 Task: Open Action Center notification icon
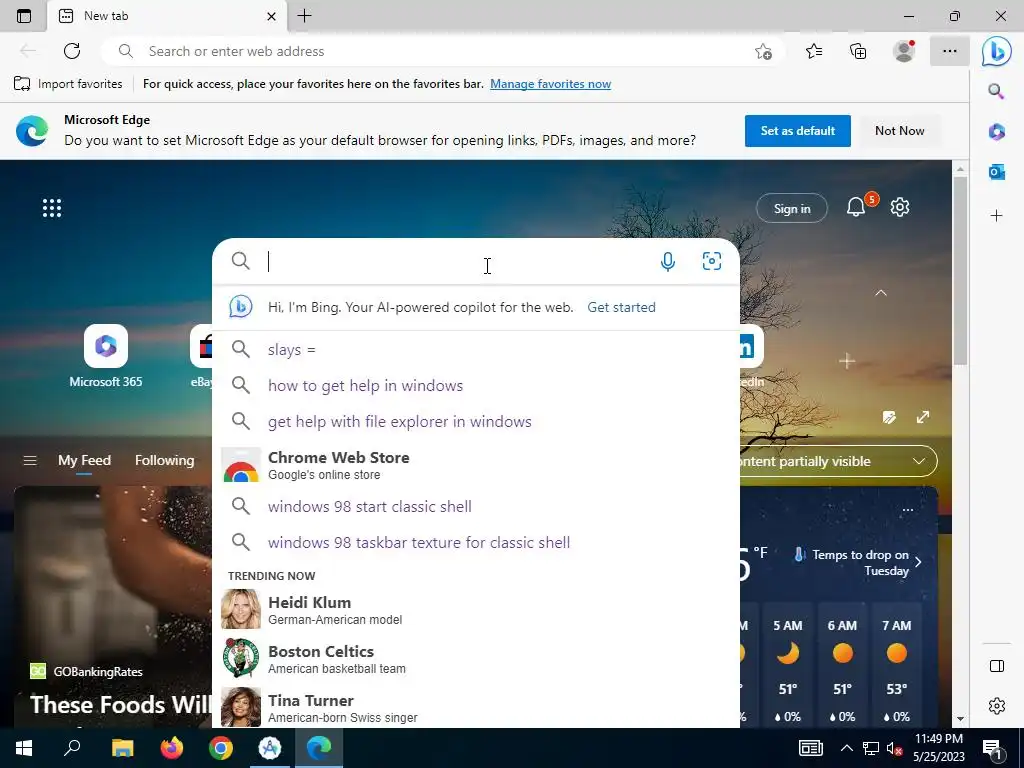993,749
